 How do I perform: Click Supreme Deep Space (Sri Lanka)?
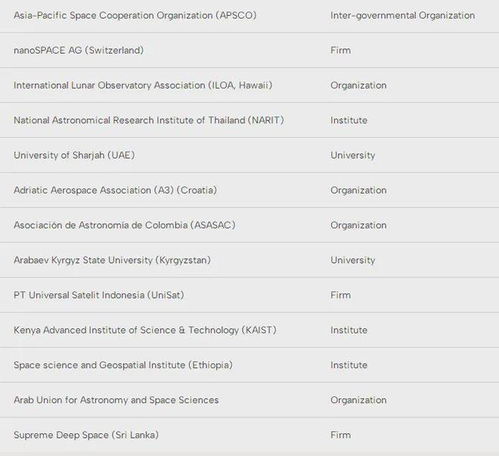click(x=86, y=435)
